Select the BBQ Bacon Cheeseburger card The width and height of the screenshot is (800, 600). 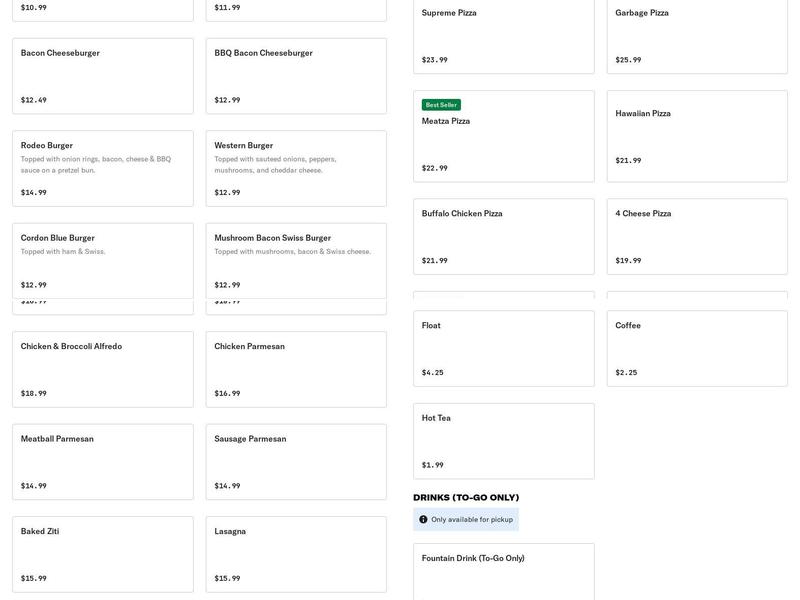[296, 76]
